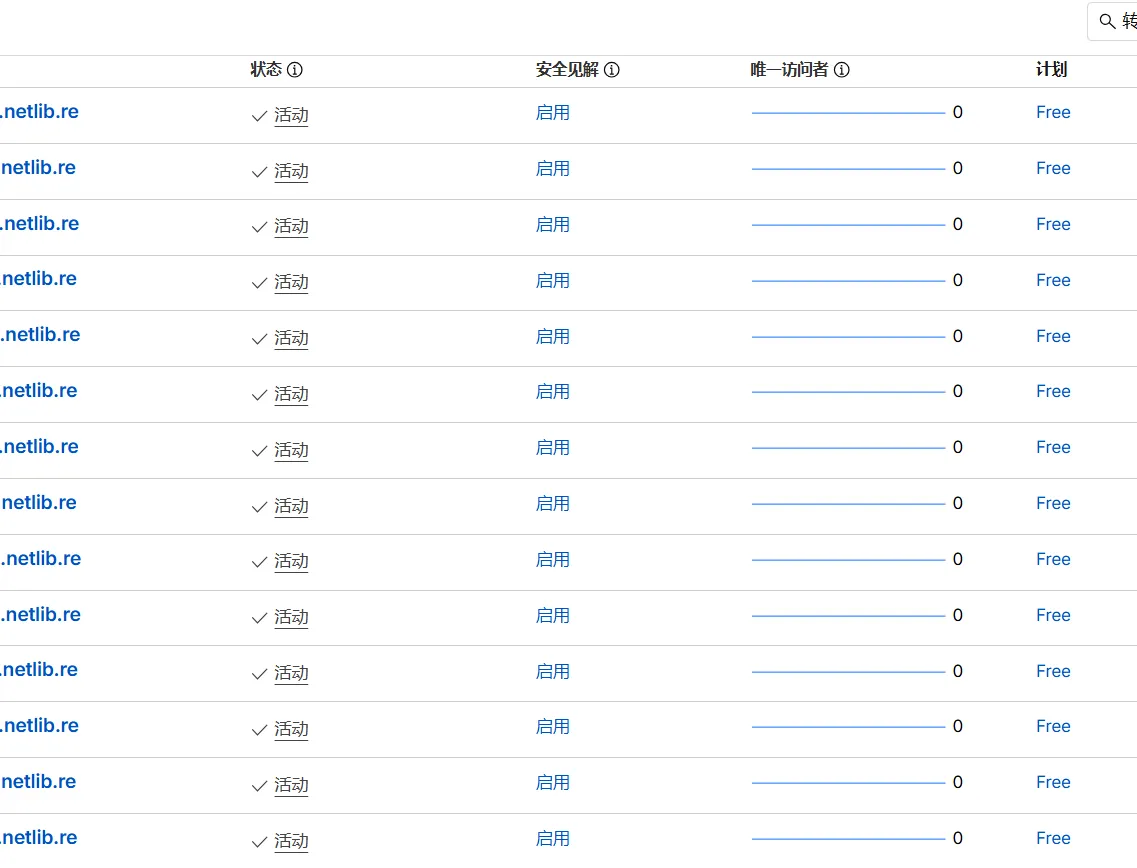1137x868 pixels.
Task: Click the status checkmark in the second row
Action: [259, 172]
